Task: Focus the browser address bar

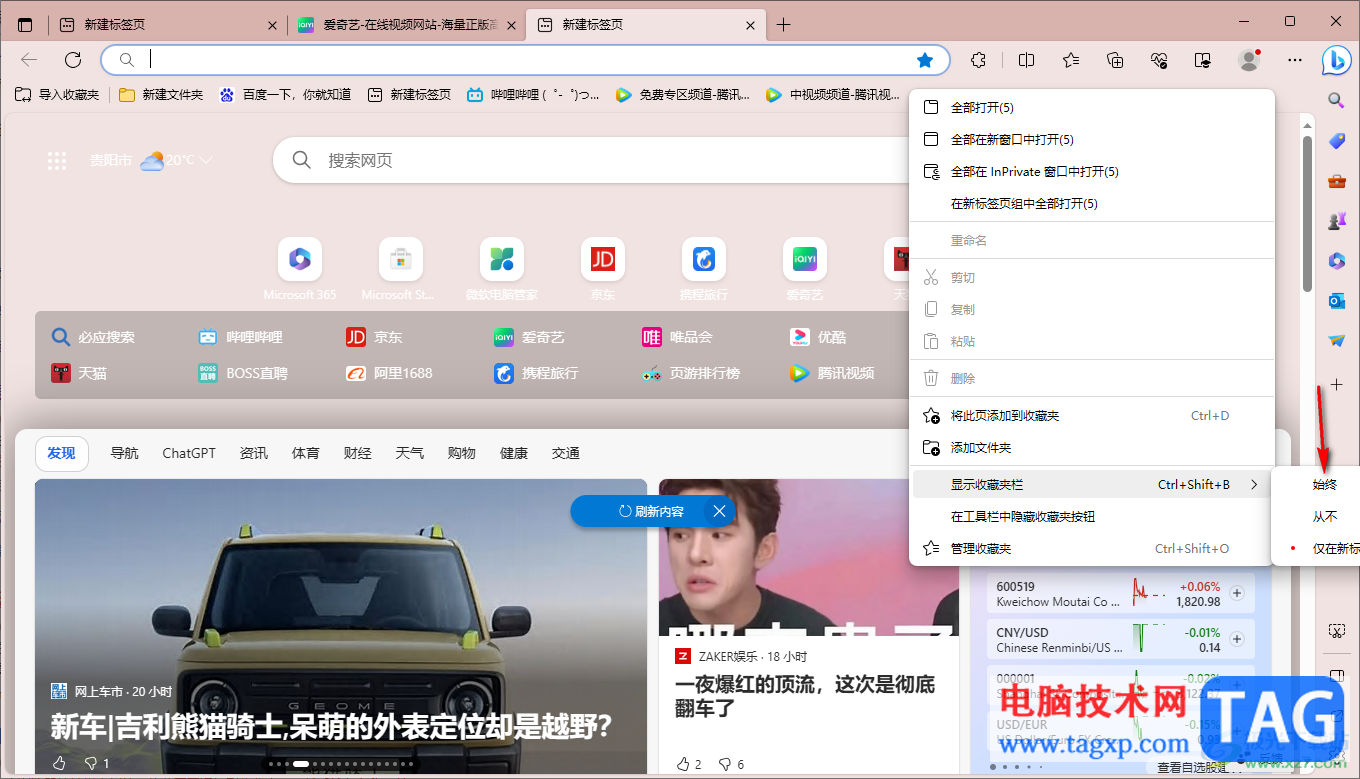Action: point(526,60)
